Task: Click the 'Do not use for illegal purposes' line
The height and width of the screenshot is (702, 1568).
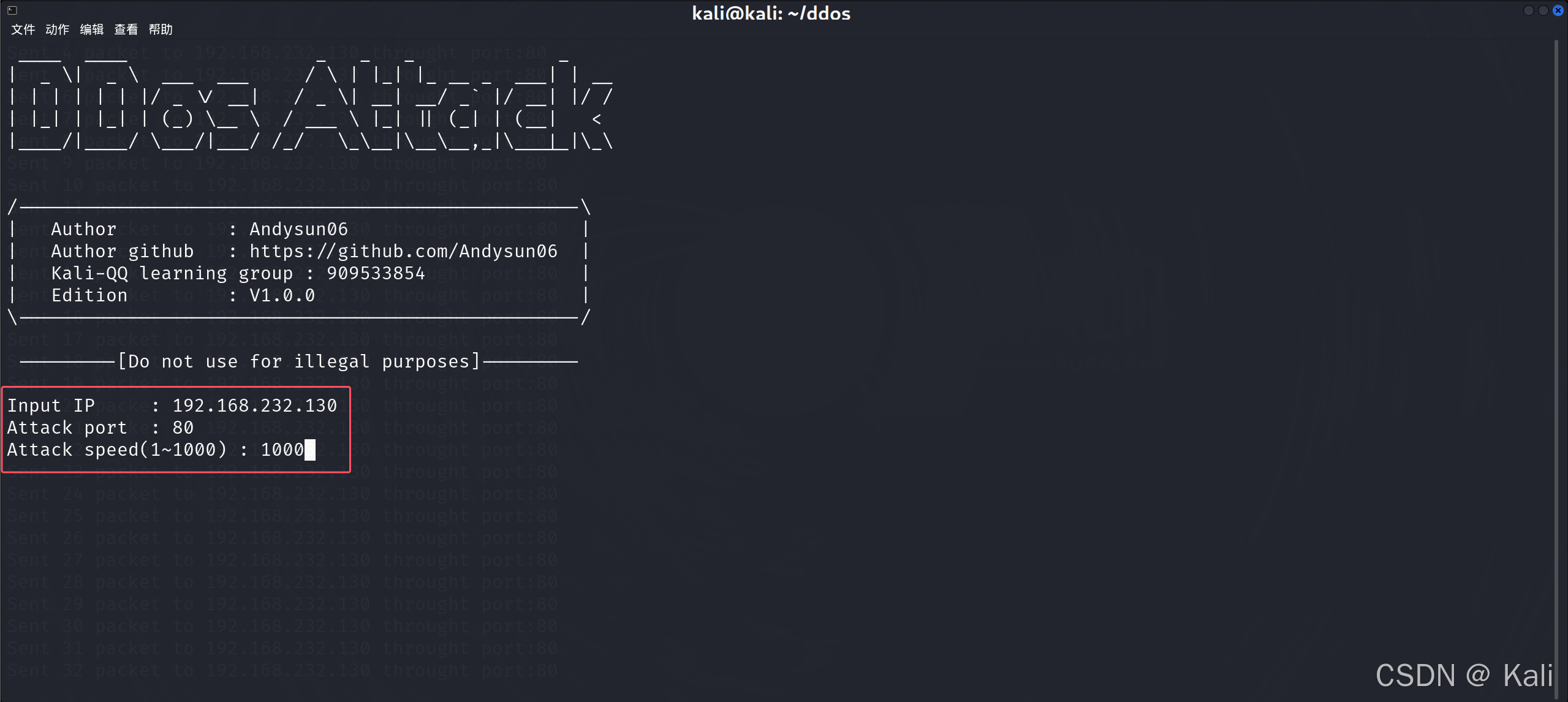Action: pos(298,361)
